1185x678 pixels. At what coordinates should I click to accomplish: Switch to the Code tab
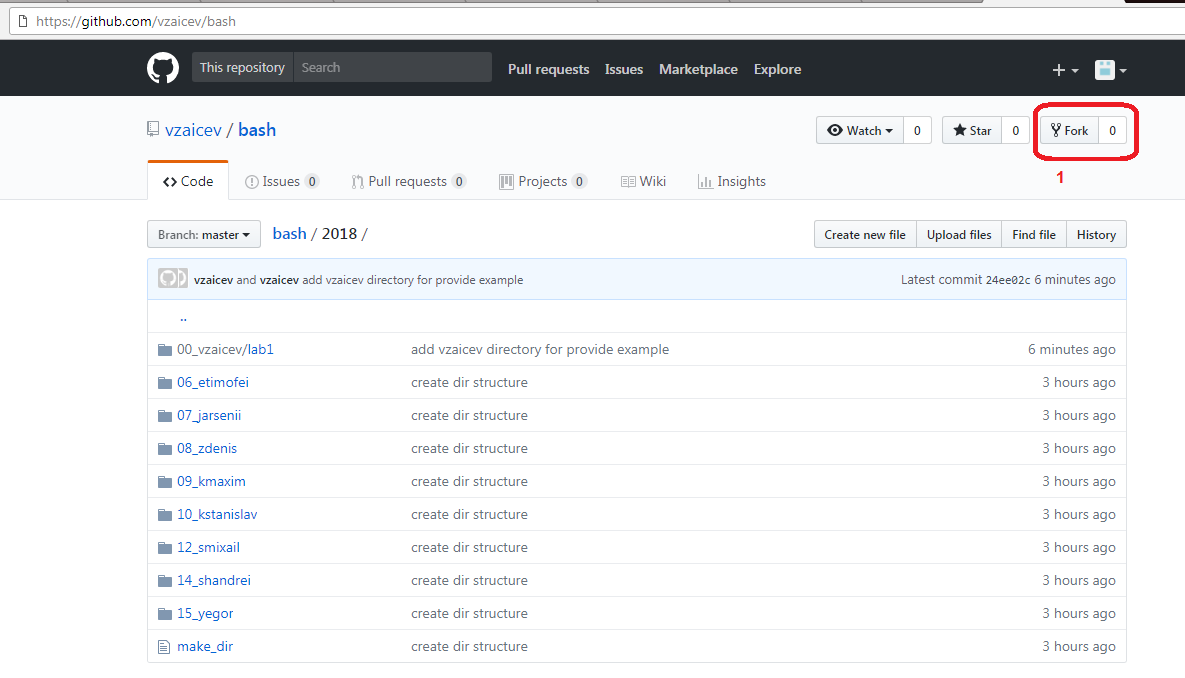click(188, 181)
